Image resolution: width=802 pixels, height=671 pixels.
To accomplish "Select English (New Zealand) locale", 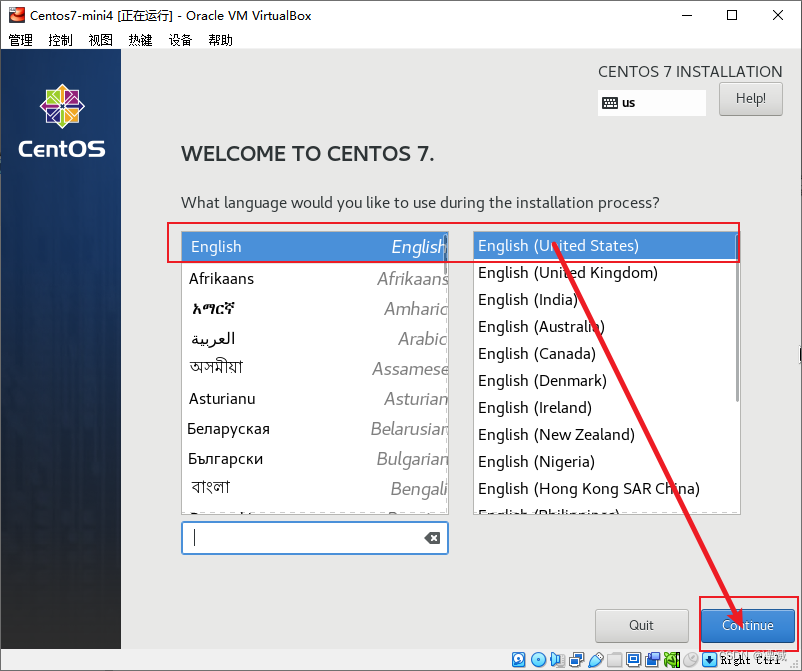I will 605,435.
